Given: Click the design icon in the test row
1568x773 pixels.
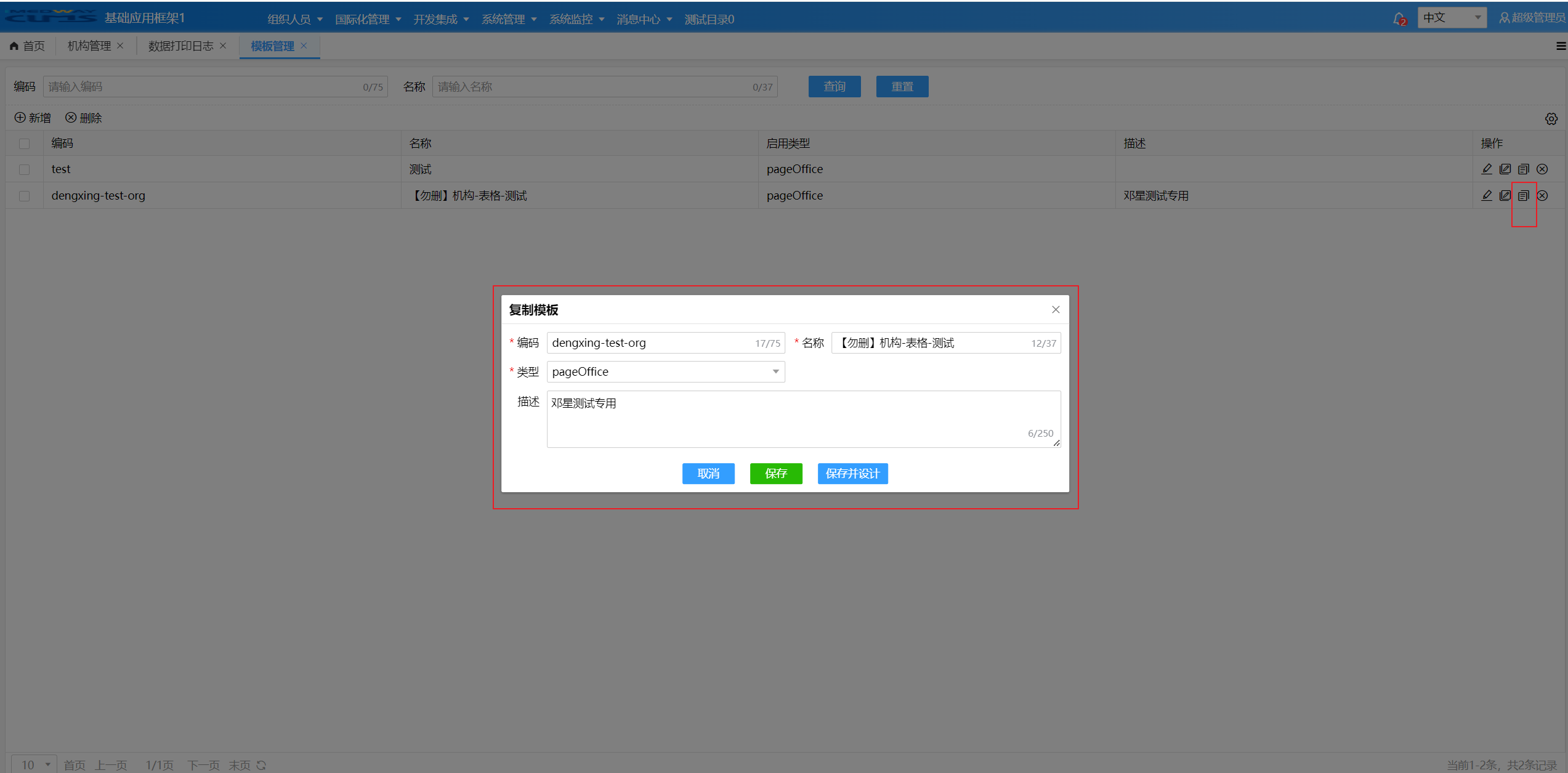Looking at the screenshot, I should (x=1505, y=169).
